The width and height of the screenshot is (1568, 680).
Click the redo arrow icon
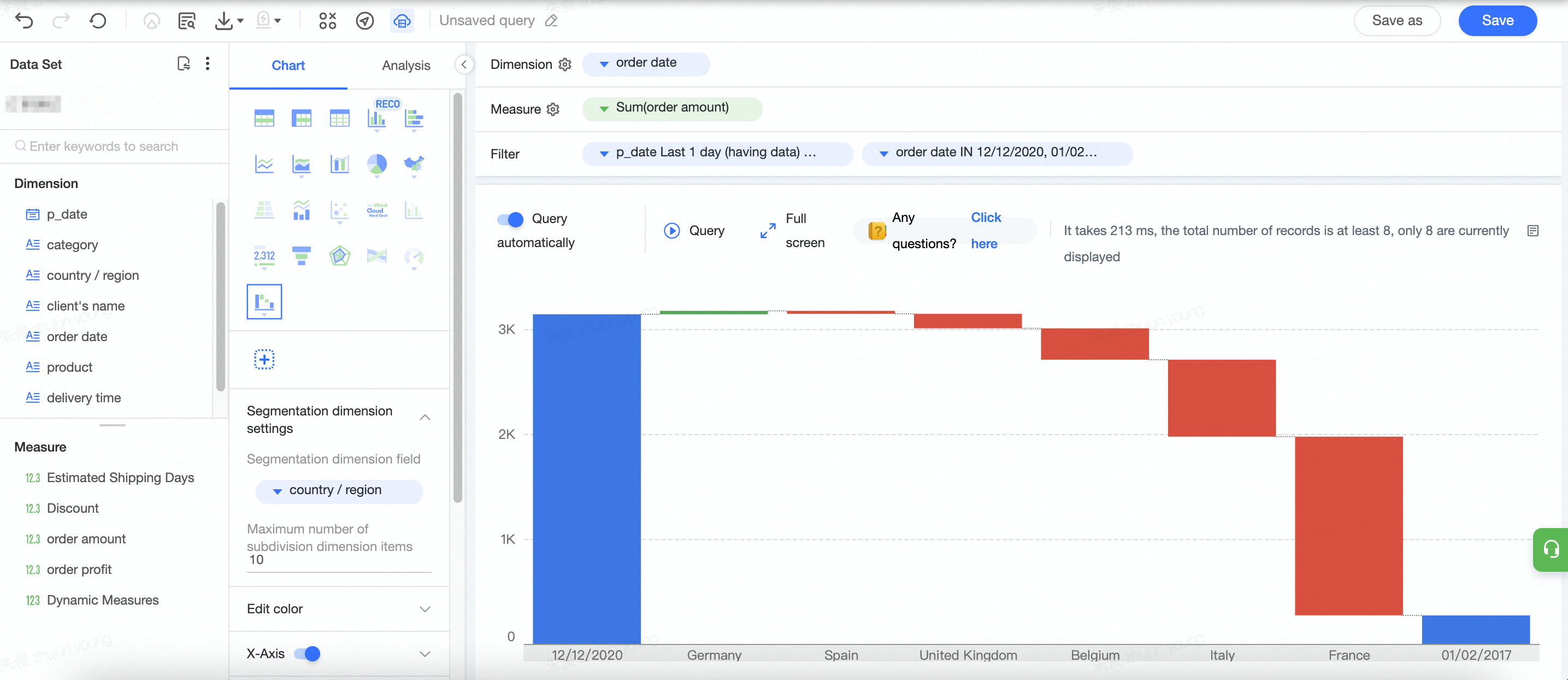pos(61,21)
